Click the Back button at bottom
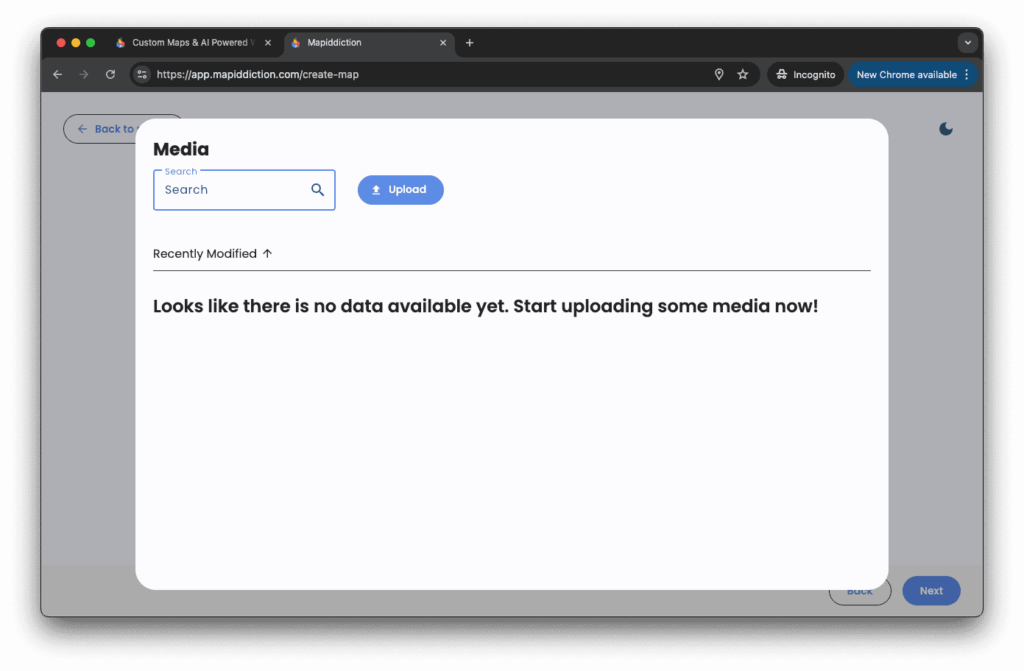The image size is (1024, 671). [x=860, y=591]
